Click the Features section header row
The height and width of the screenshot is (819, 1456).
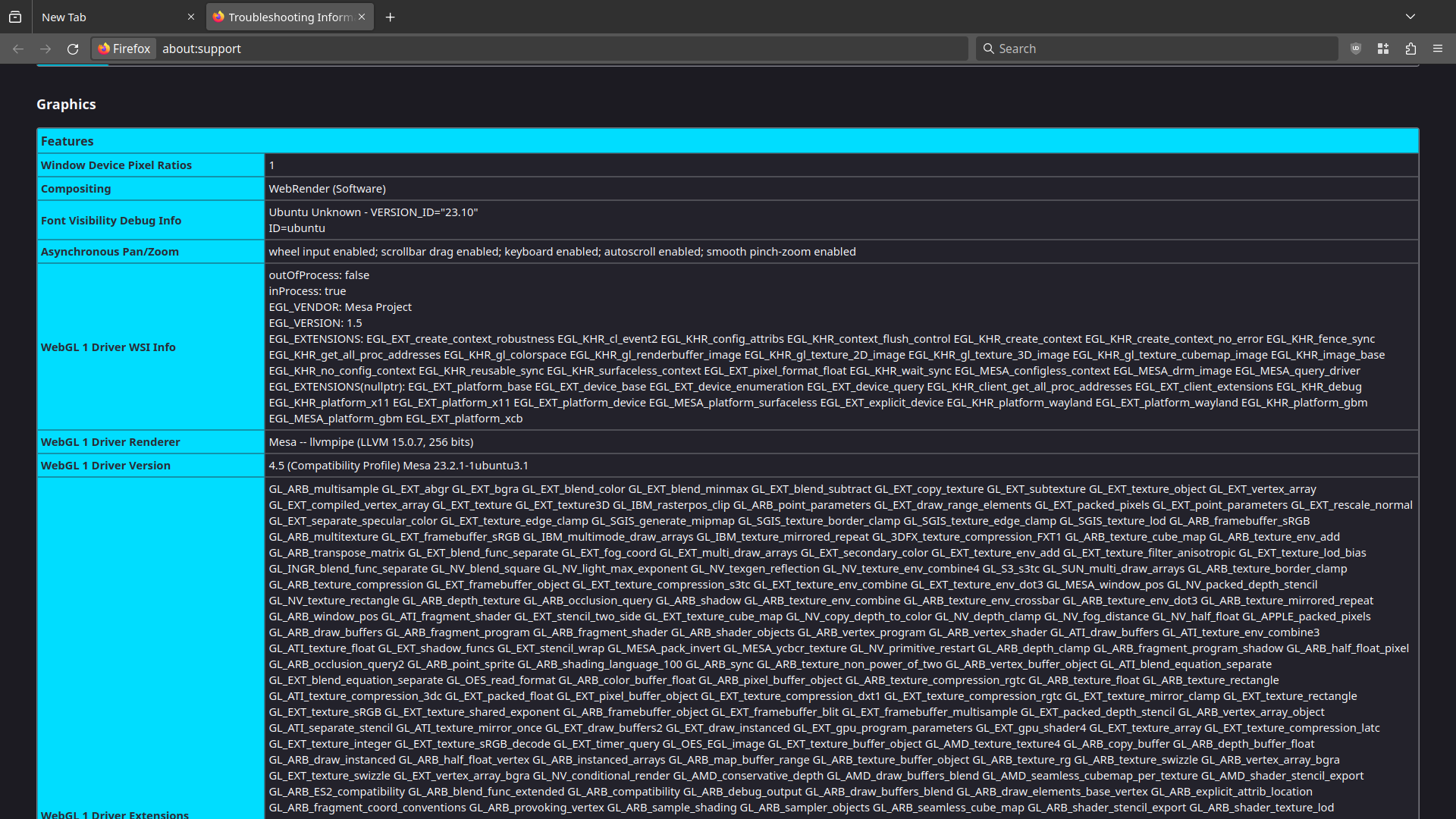click(727, 141)
